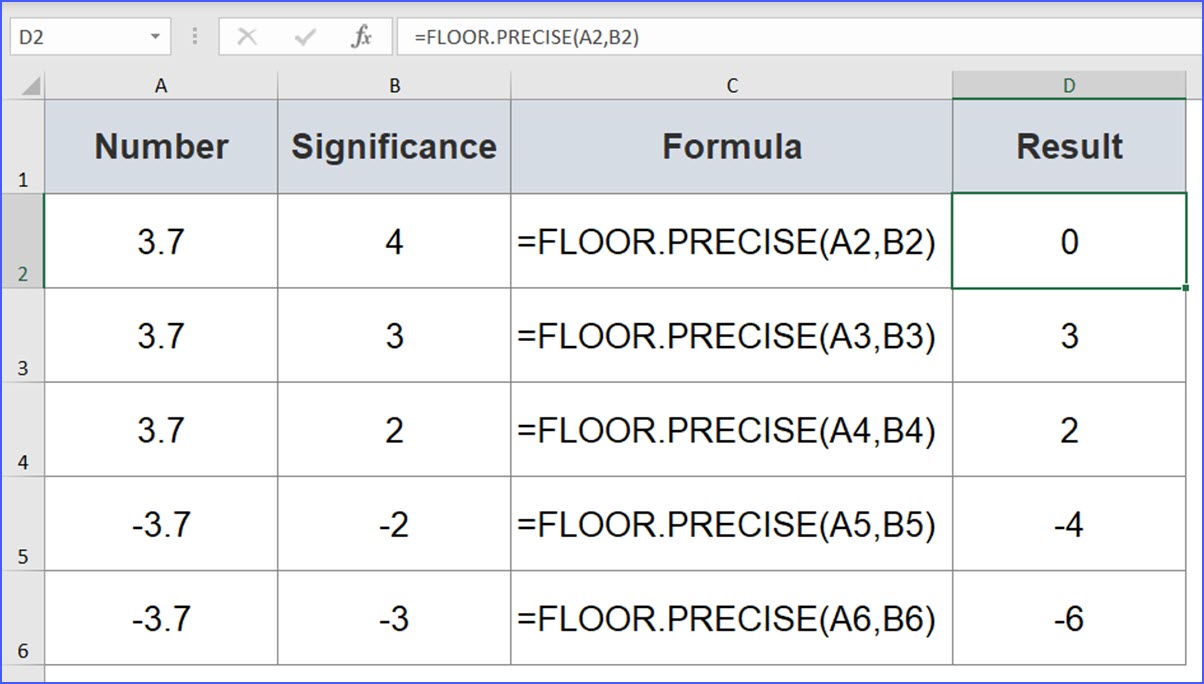Screen dimensions: 1204x684
Task: Click the Significance header cell
Action: coord(394,147)
